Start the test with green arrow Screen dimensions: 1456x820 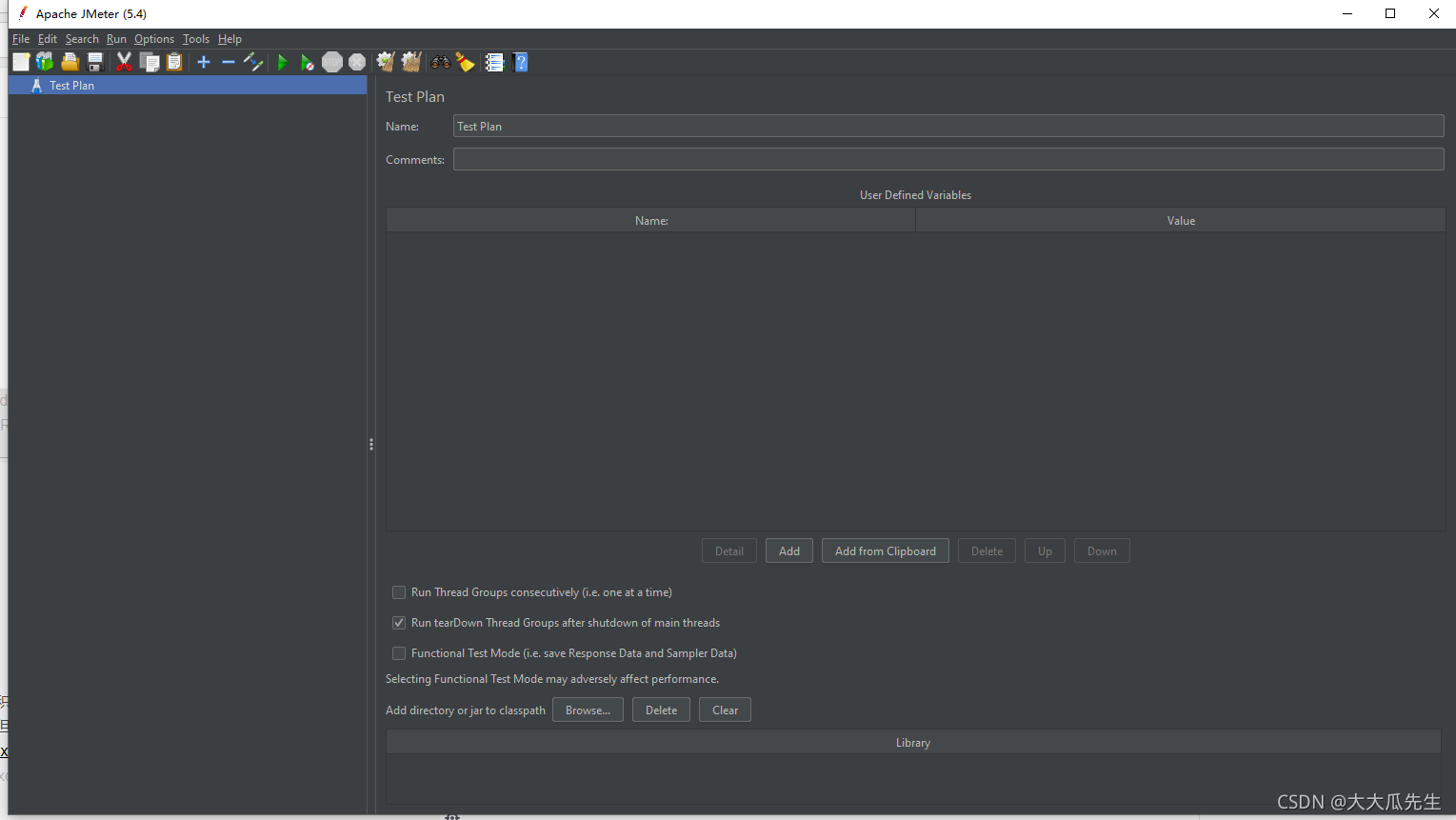pos(282,62)
